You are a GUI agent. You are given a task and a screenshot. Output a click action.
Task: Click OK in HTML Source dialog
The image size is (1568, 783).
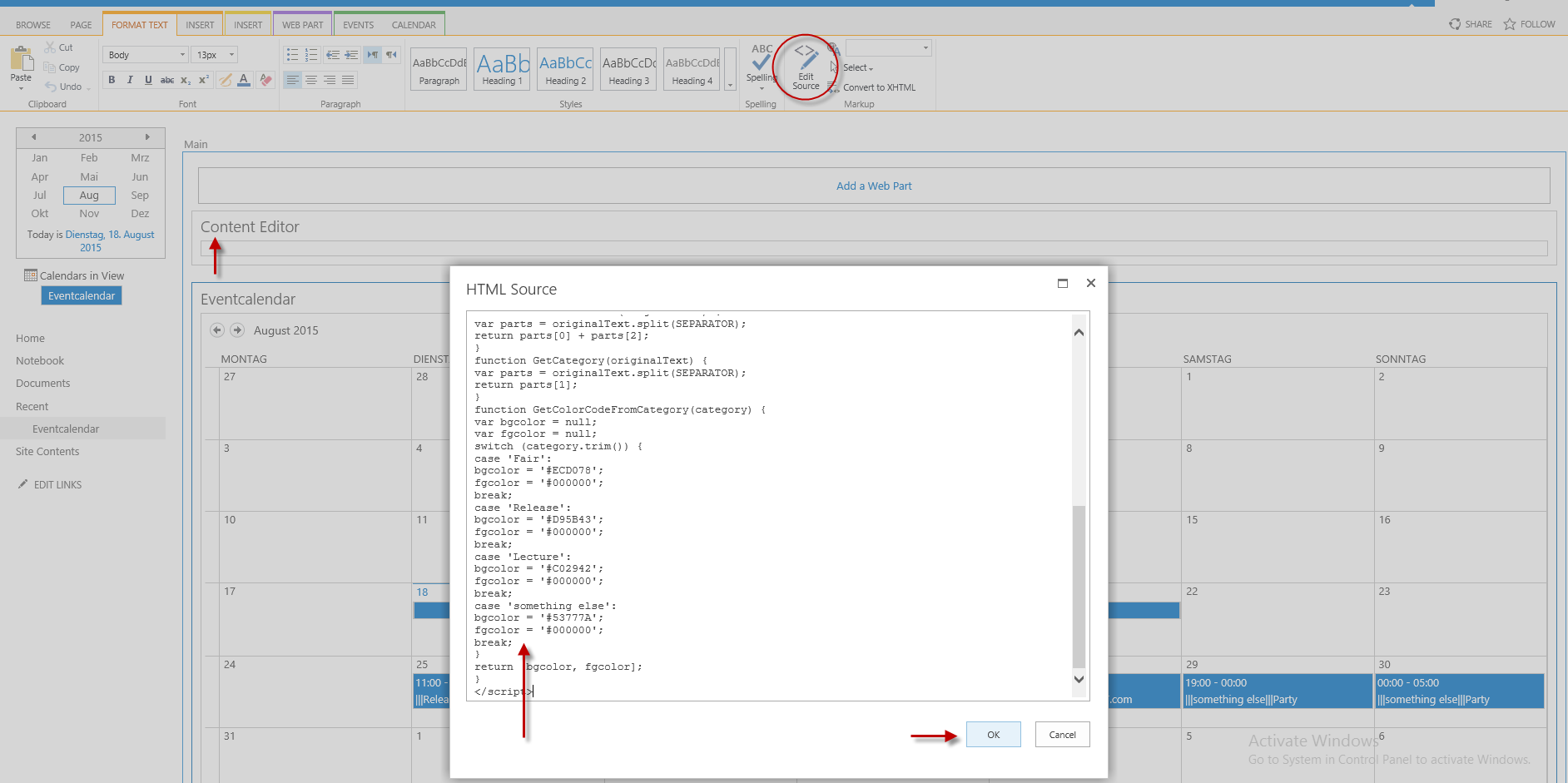pos(993,735)
